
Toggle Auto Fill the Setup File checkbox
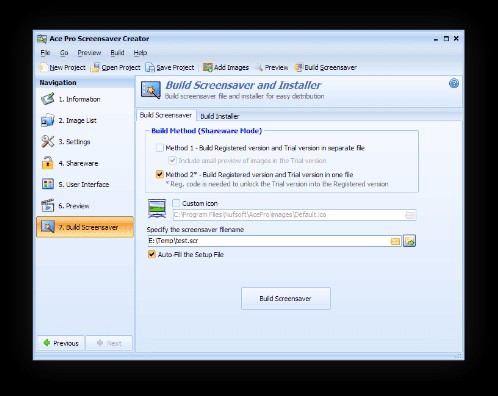click(152, 254)
